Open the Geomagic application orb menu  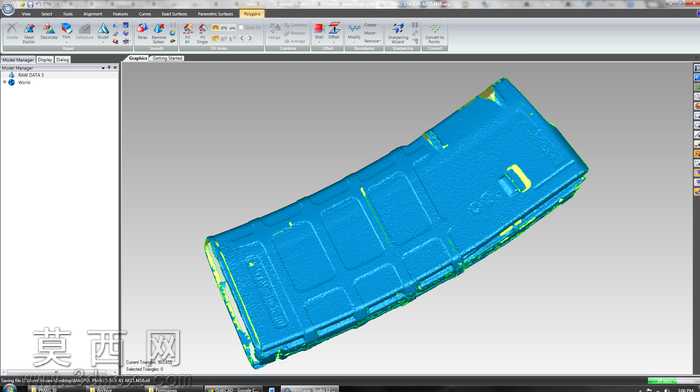click(8, 9)
